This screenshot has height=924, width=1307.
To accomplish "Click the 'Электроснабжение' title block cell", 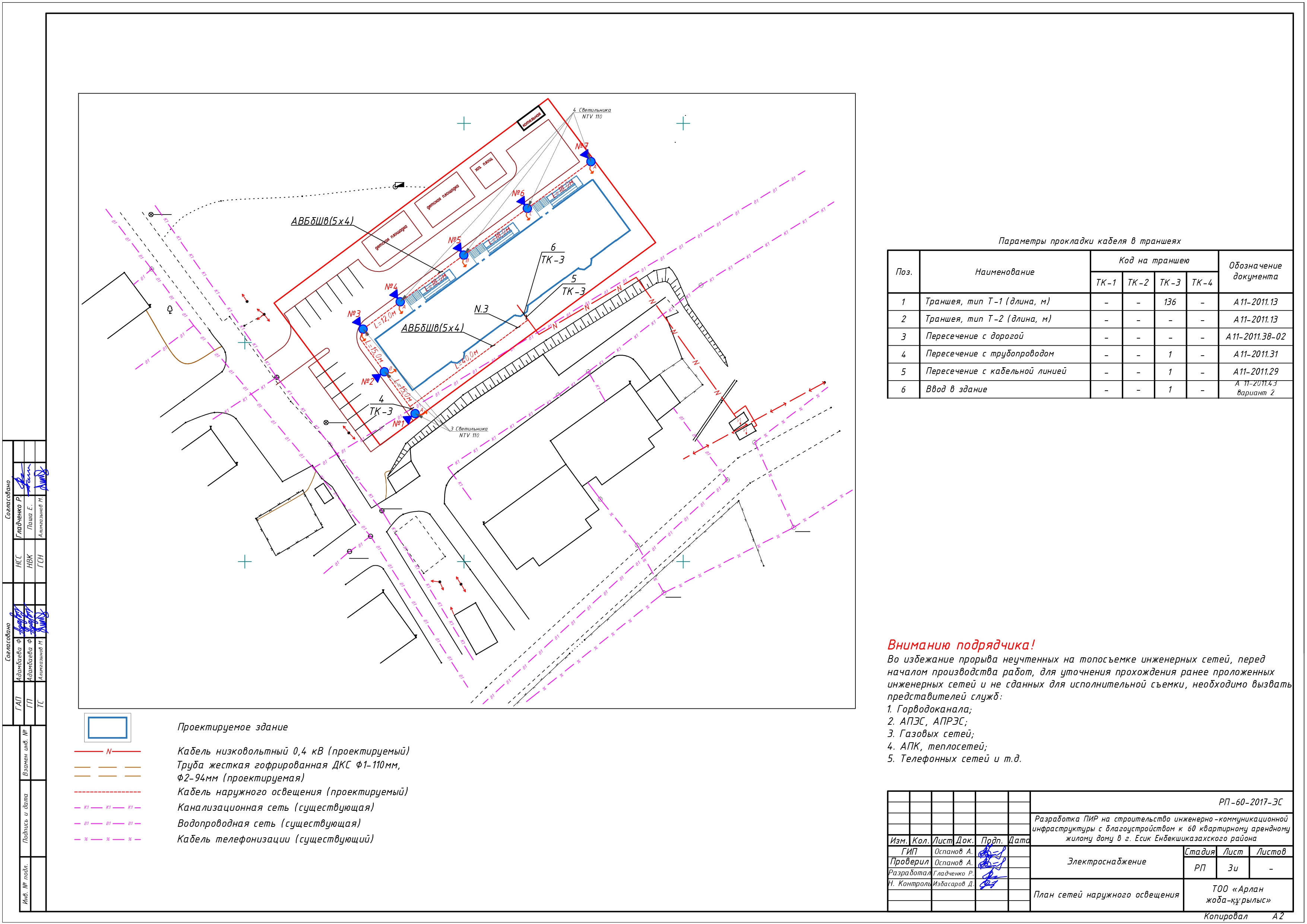I will tap(1107, 862).
